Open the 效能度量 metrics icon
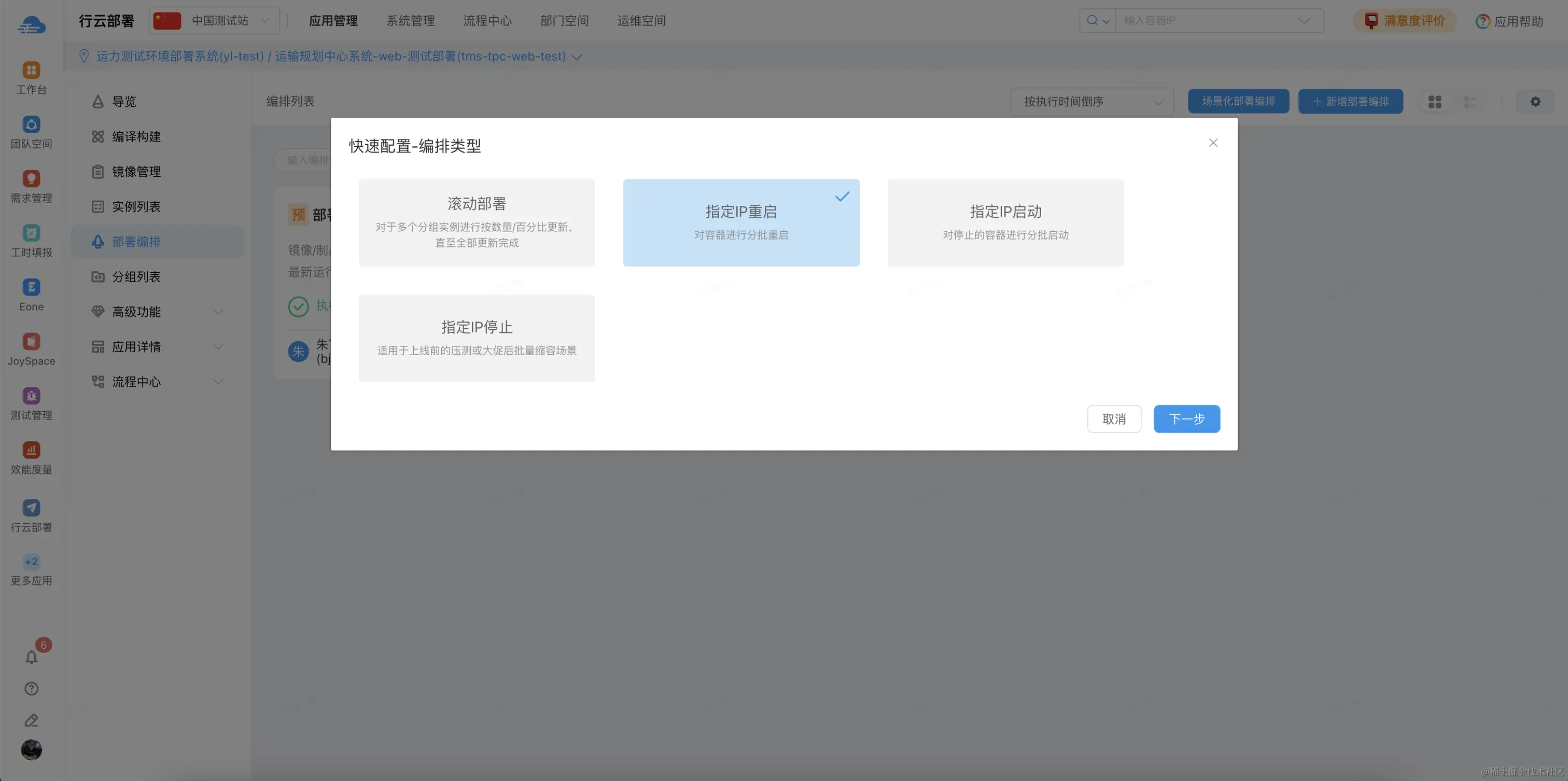 click(31, 450)
